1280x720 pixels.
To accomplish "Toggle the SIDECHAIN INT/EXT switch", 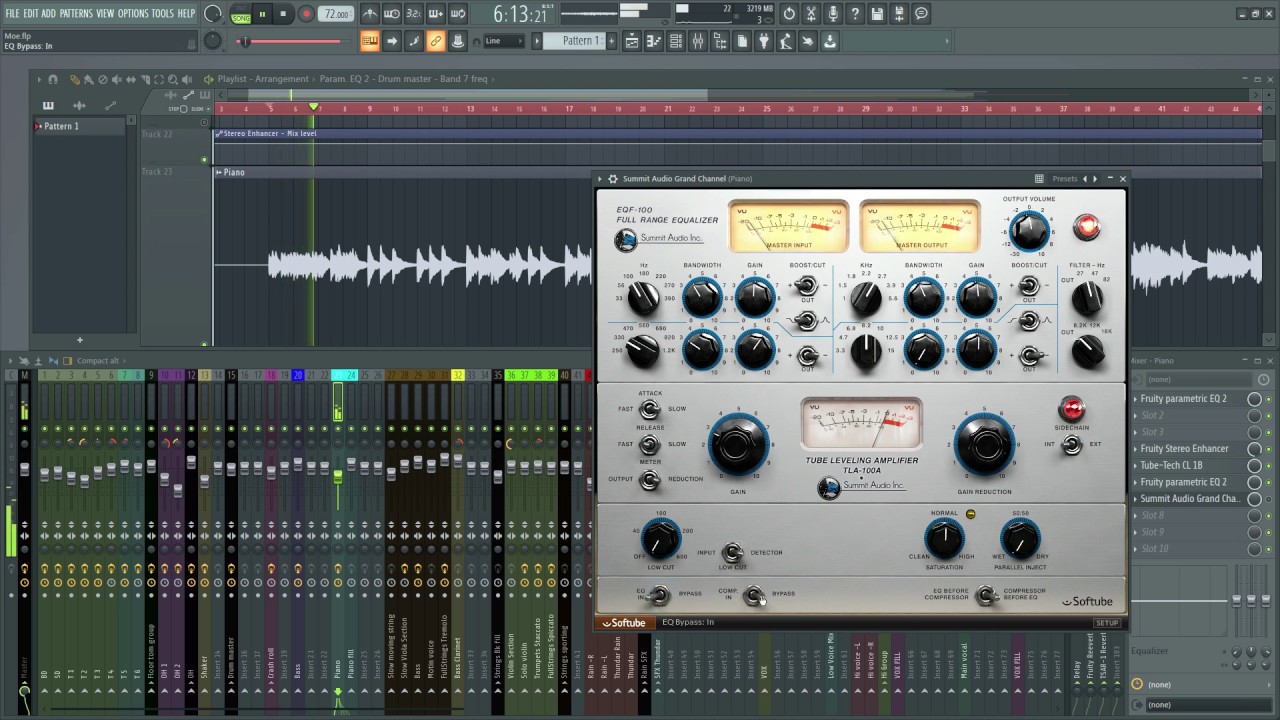I will (1071, 446).
